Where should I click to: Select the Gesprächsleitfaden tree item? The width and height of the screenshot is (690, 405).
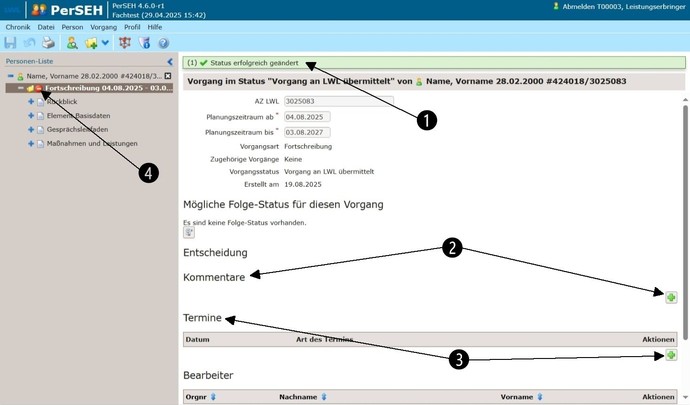(77, 129)
